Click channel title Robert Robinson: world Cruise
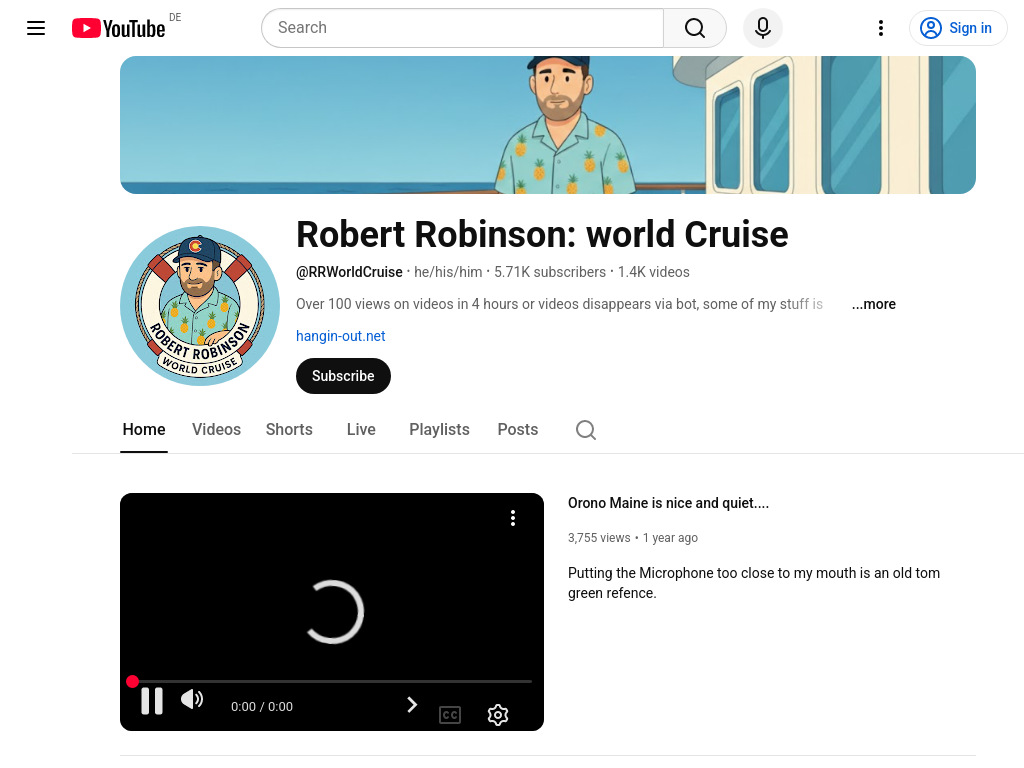This screenshot has height=768, width=1024. coord(542,234)
